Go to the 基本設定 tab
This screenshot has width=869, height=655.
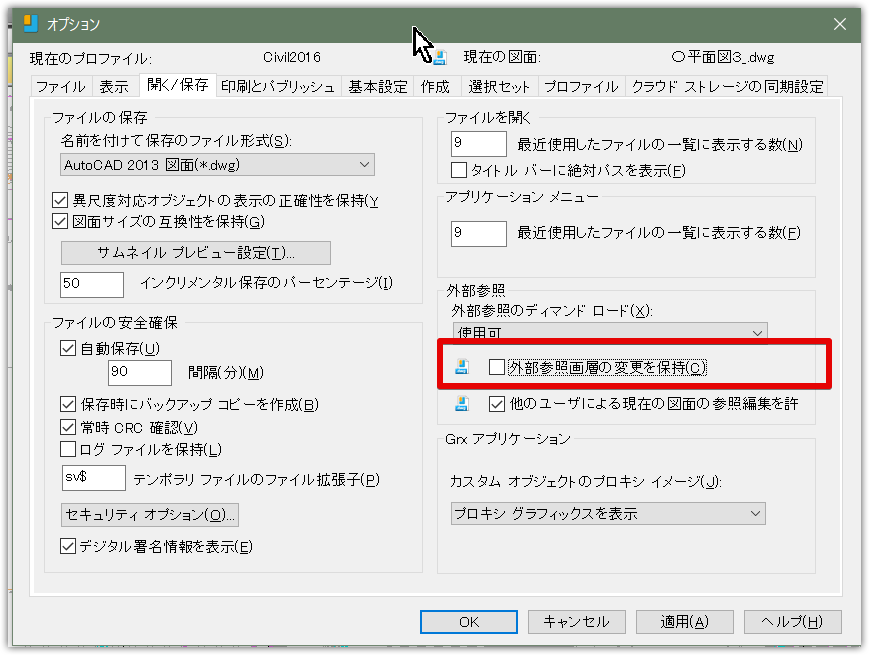378,86
